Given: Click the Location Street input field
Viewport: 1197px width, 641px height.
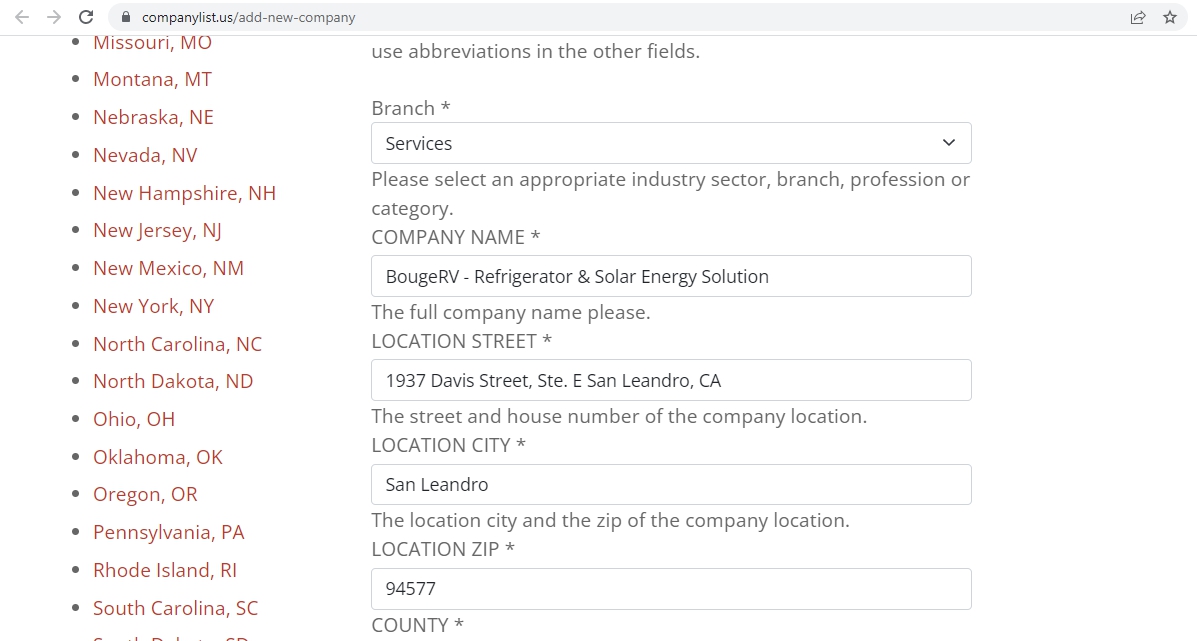Looking at the screenshot, I should click(670, 380).
